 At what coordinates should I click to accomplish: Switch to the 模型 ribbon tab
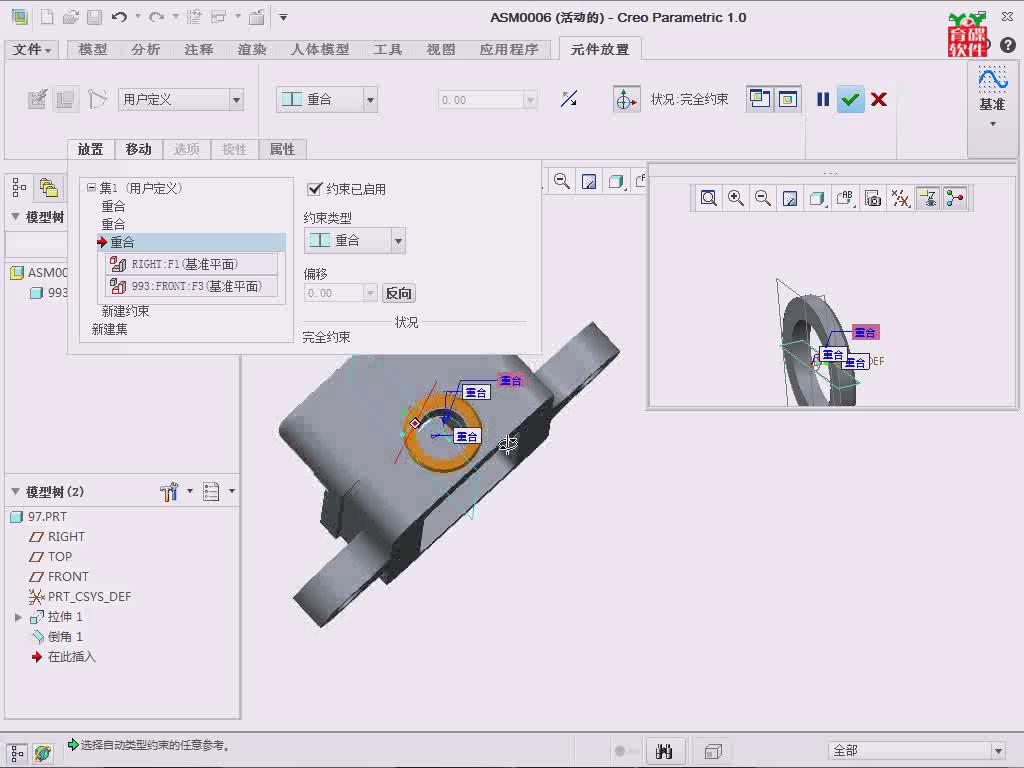[93, 50]
